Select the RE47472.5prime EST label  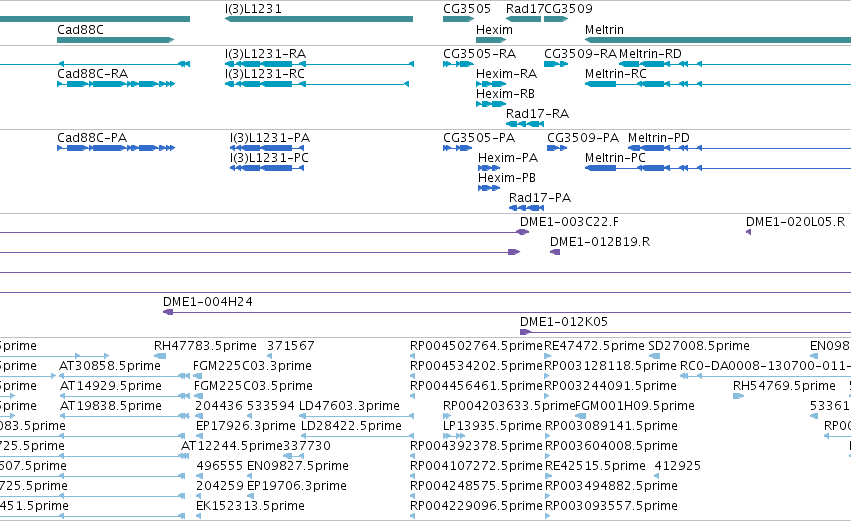point(594,346)
